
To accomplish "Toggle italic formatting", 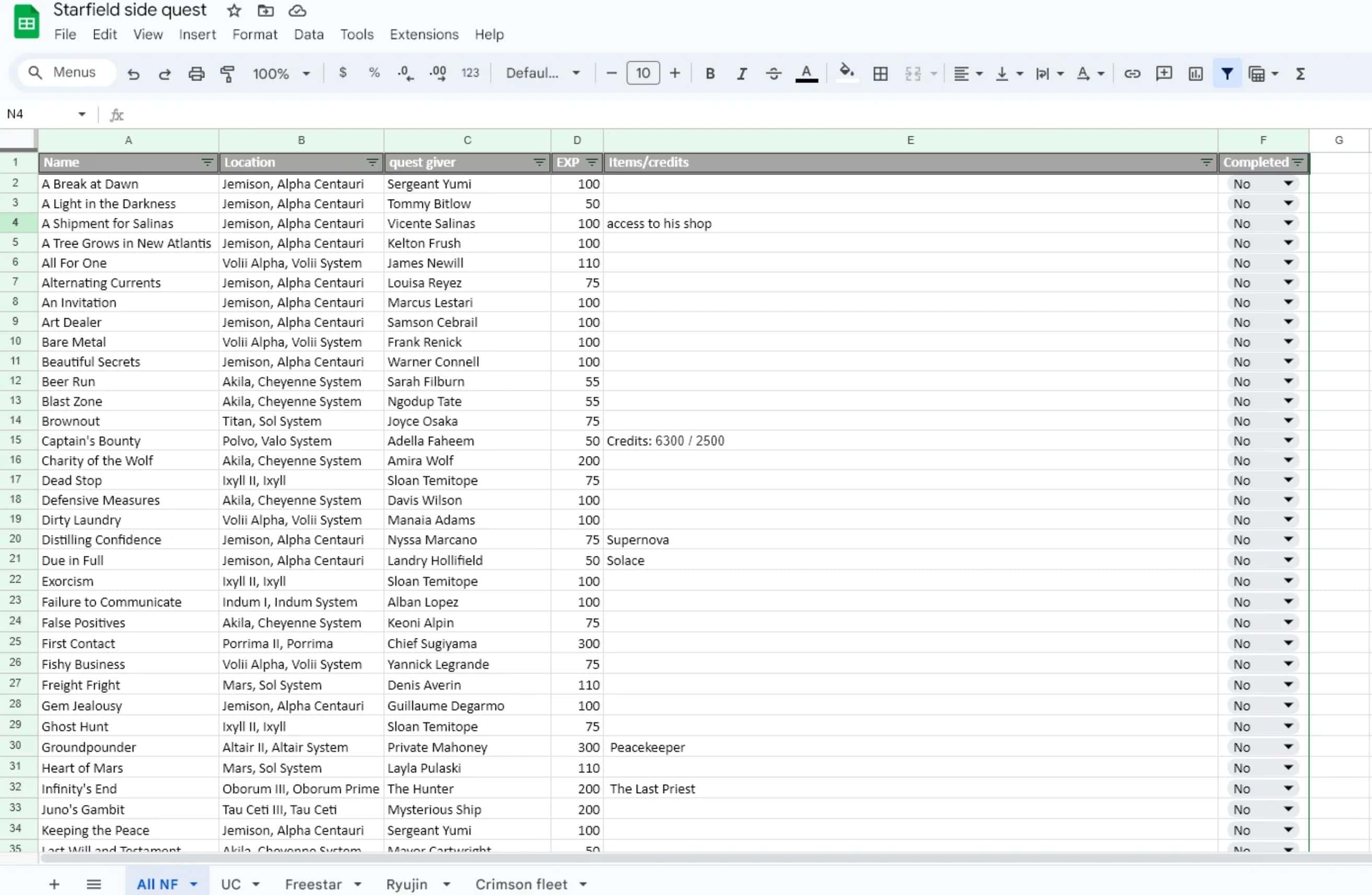I will [x=741, y=74].
